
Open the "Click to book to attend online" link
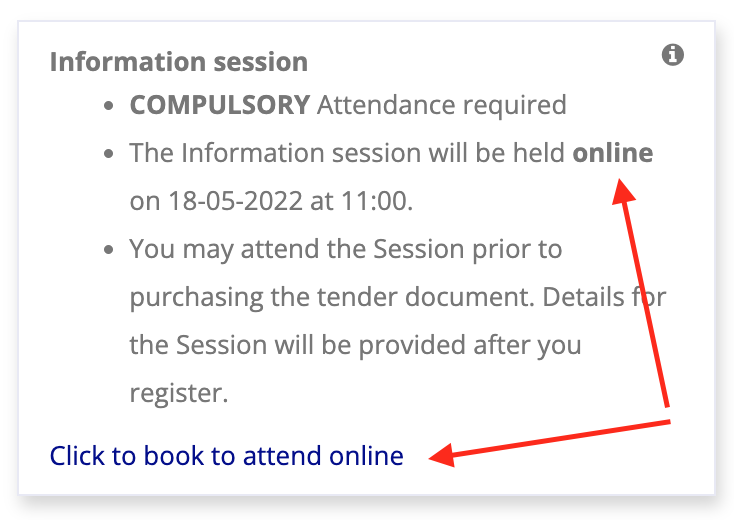[x=227, y=456]
